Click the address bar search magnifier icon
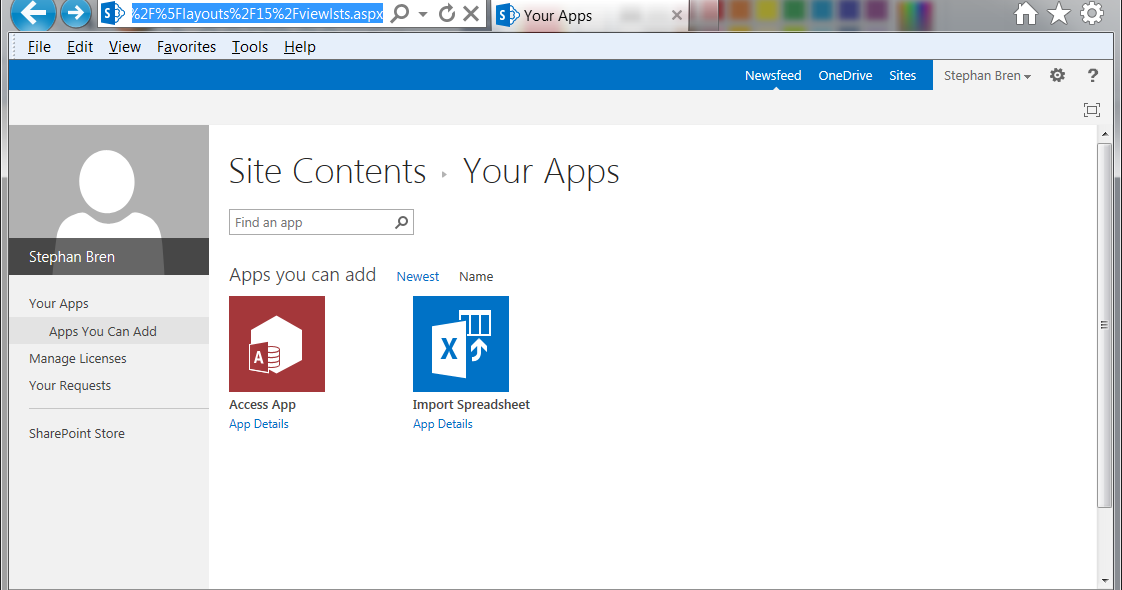The image size is (1122, 590). (x=401, y=13)
